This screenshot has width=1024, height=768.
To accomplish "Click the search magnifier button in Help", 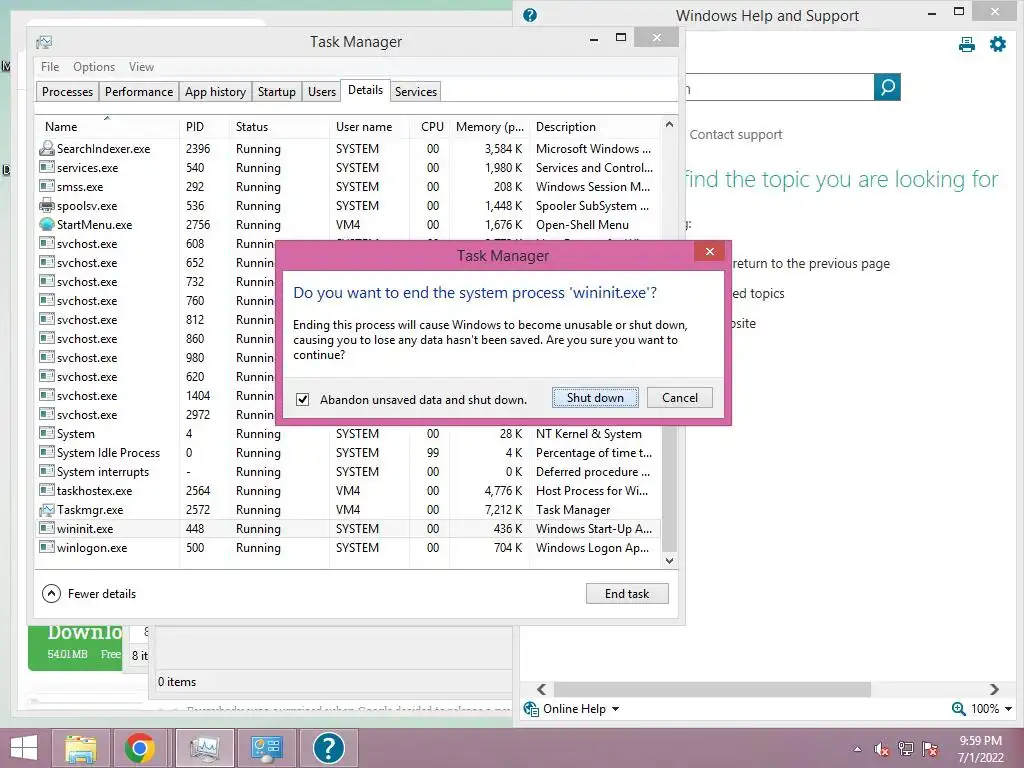I will (887, 87).
